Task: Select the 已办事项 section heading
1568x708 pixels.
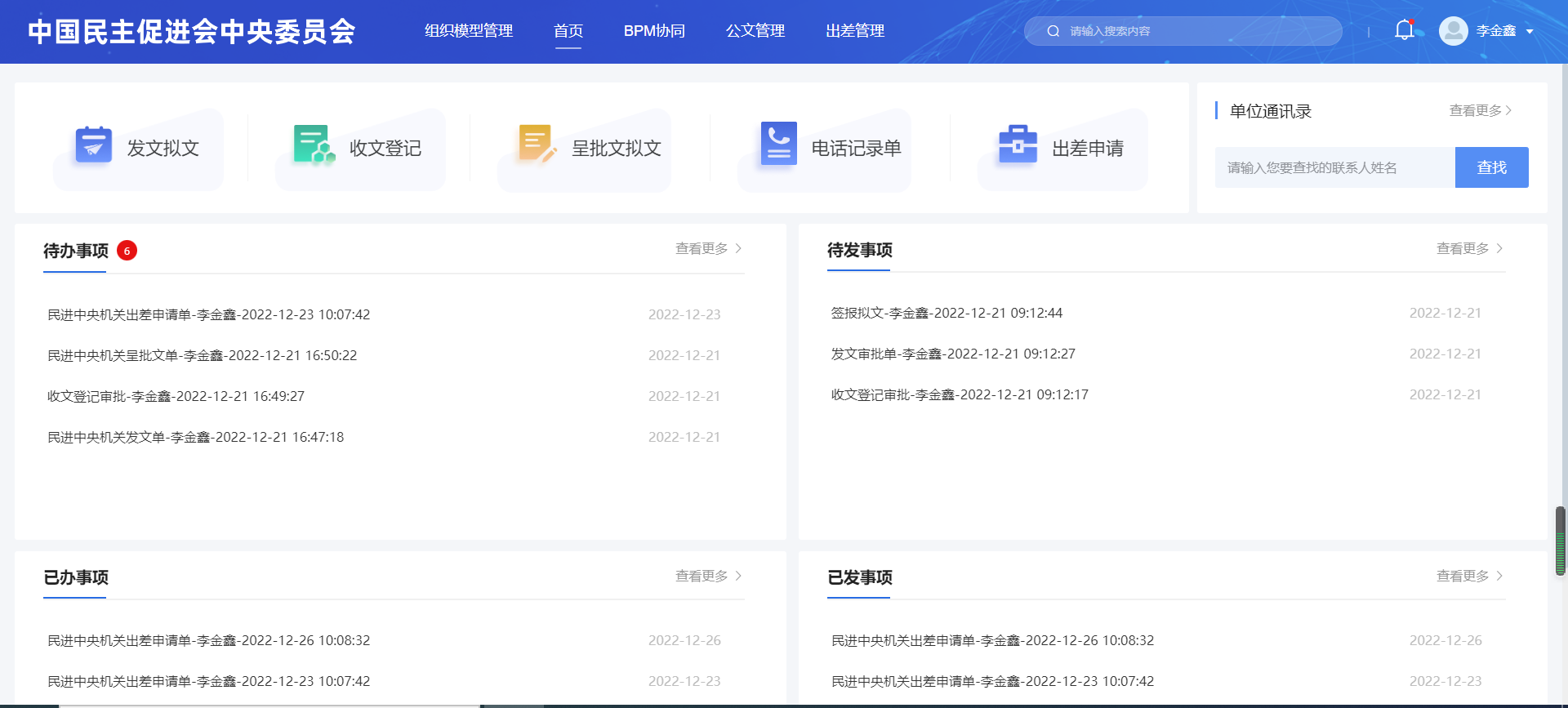Action: click(x=76, y=577)
